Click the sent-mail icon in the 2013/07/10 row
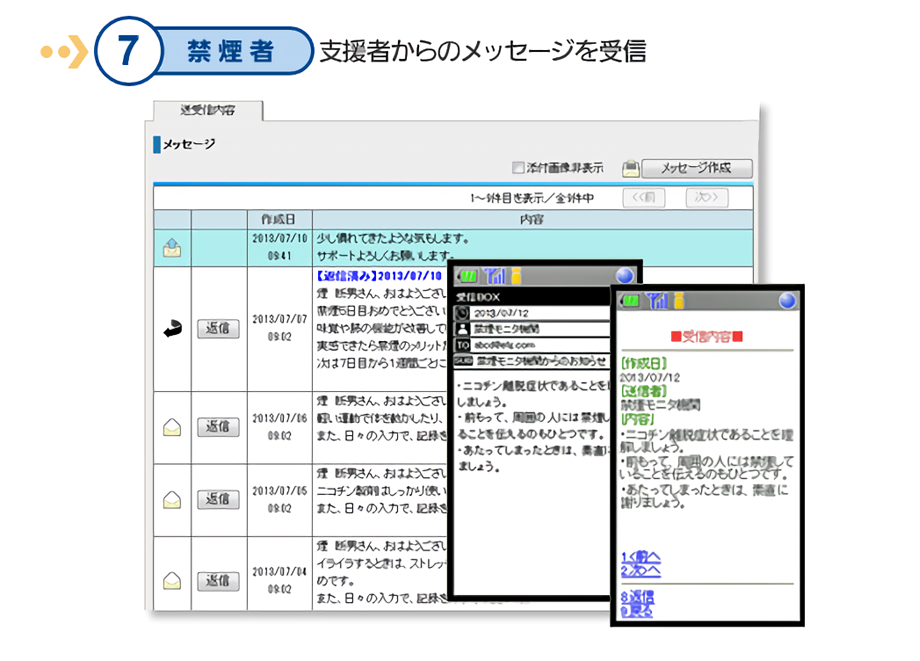Viewport: 920px width, 661px height. tap(172, 248)
